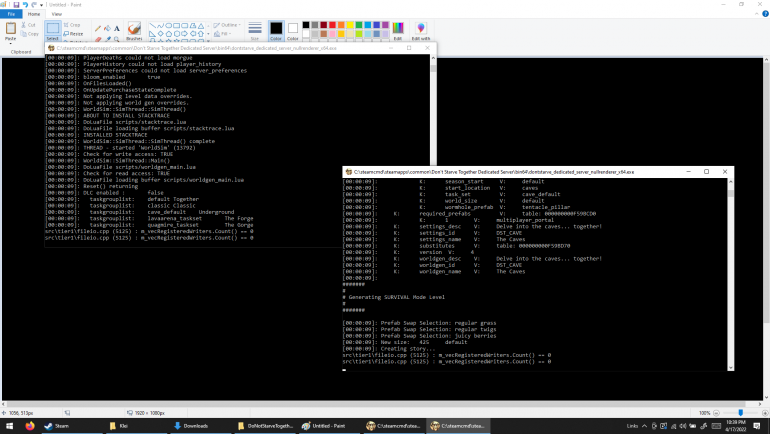Image resolution: width=770 pixels, height=434 pixels.
Task: Pick the Curve shape
Action: click(x=160, y=26)
